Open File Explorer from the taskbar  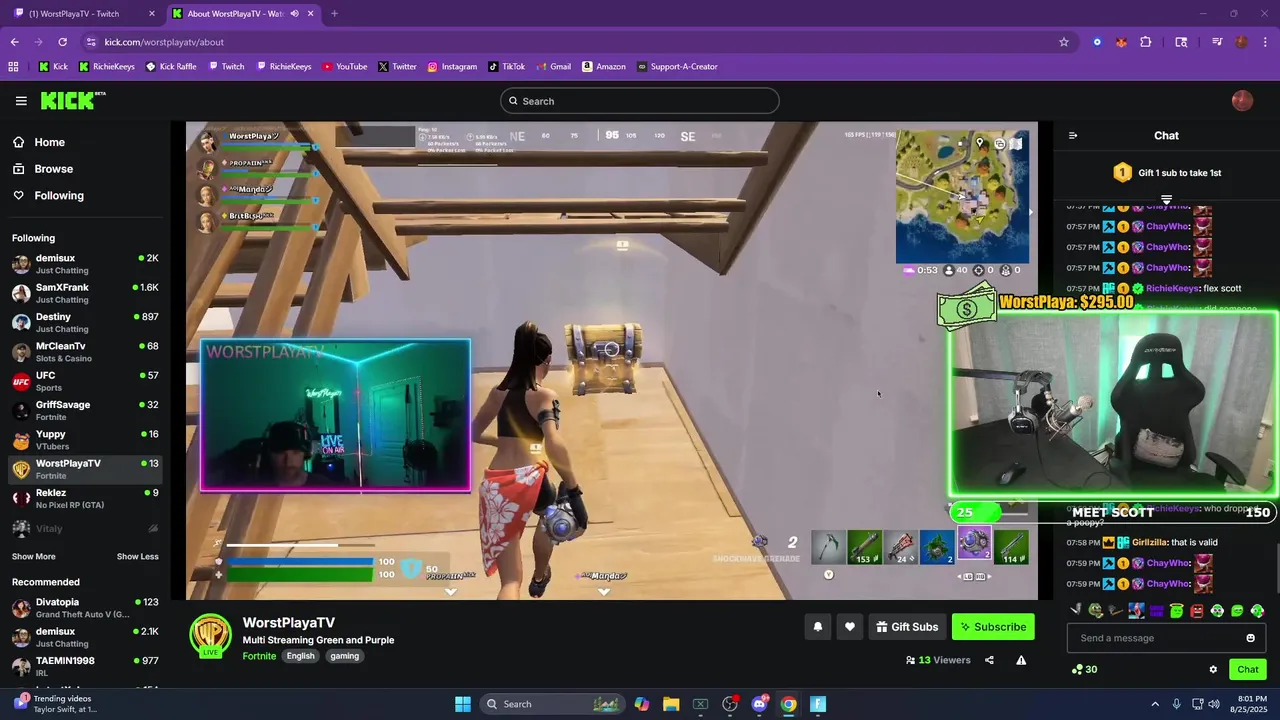click(671, 704)
